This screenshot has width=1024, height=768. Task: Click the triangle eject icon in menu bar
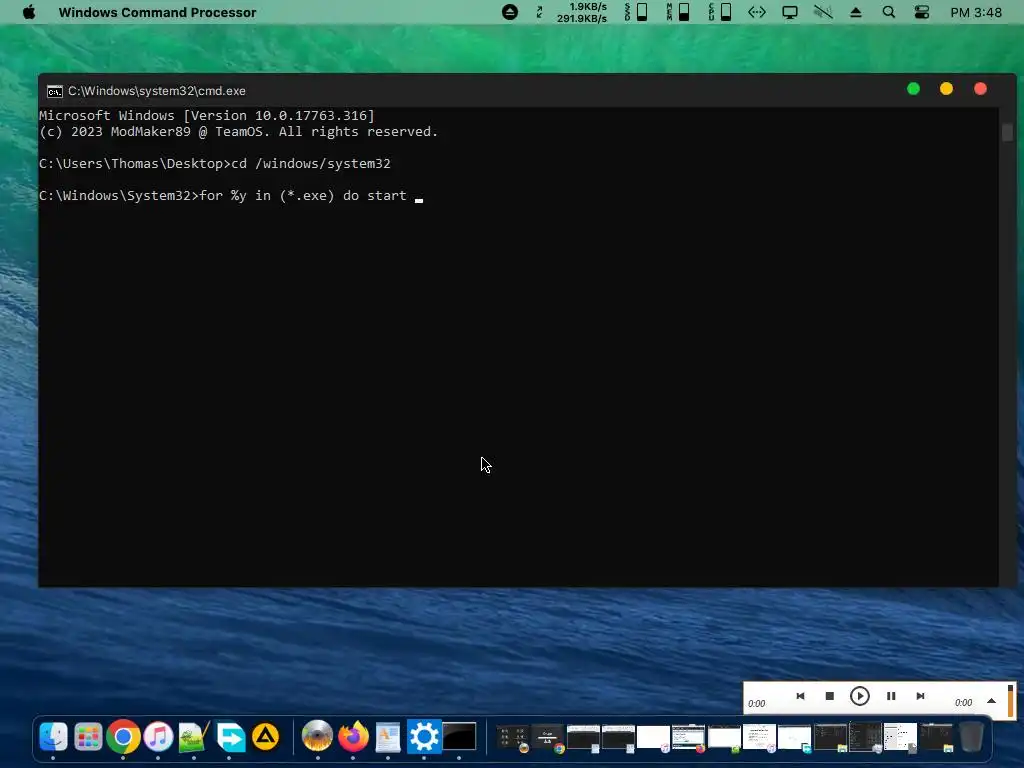[x=856, y=12]
